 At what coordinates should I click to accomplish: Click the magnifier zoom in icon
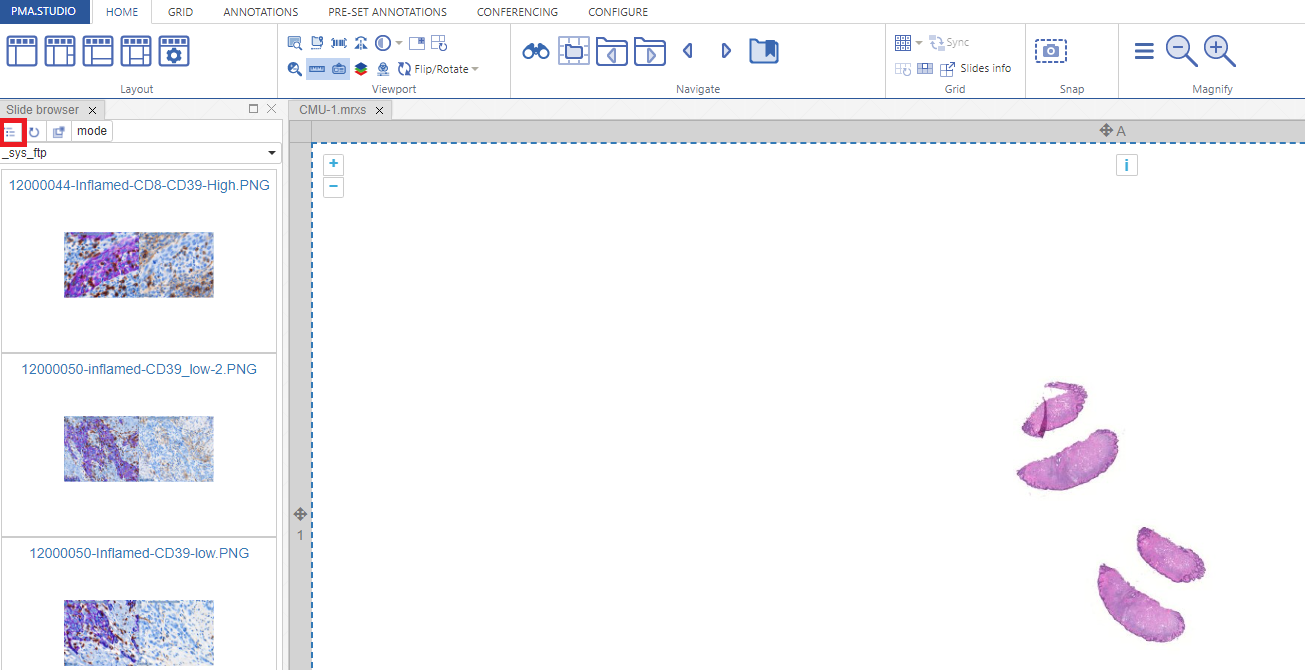(1220, 51)
